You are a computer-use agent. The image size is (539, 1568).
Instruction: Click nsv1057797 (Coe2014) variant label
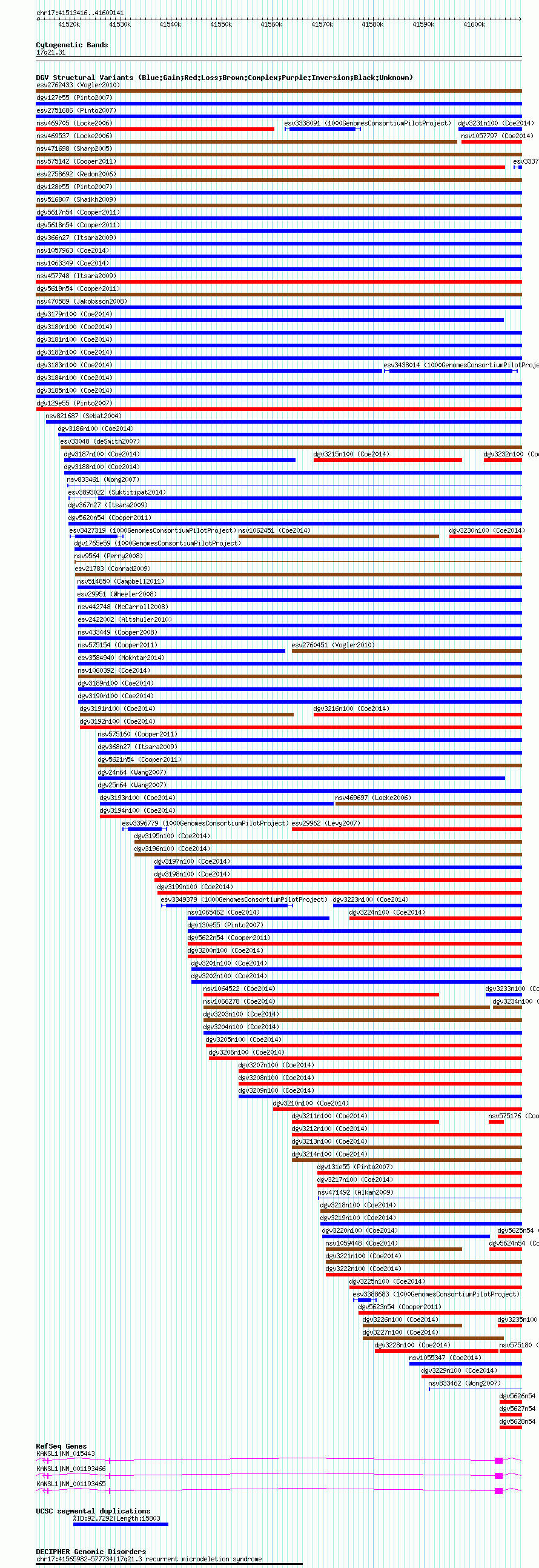[497, 136]
